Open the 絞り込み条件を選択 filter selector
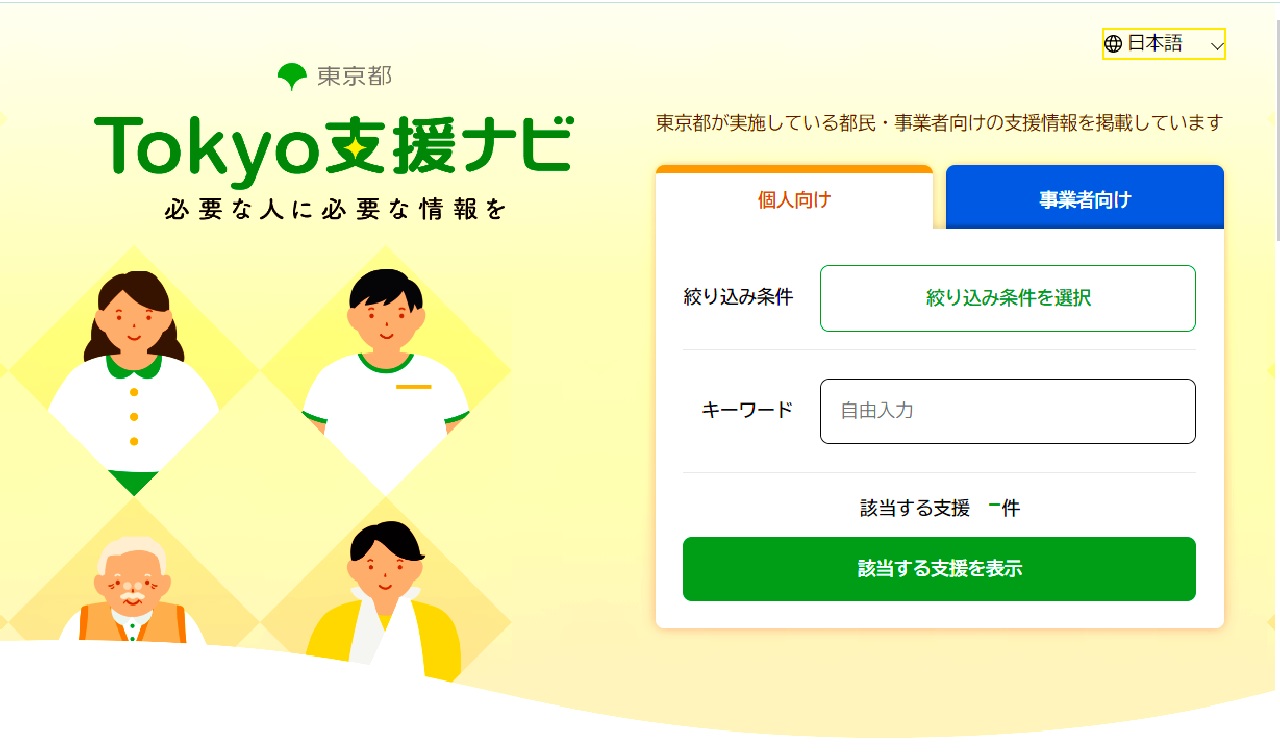This screenshot has width=1280, height=756. 1008,298
